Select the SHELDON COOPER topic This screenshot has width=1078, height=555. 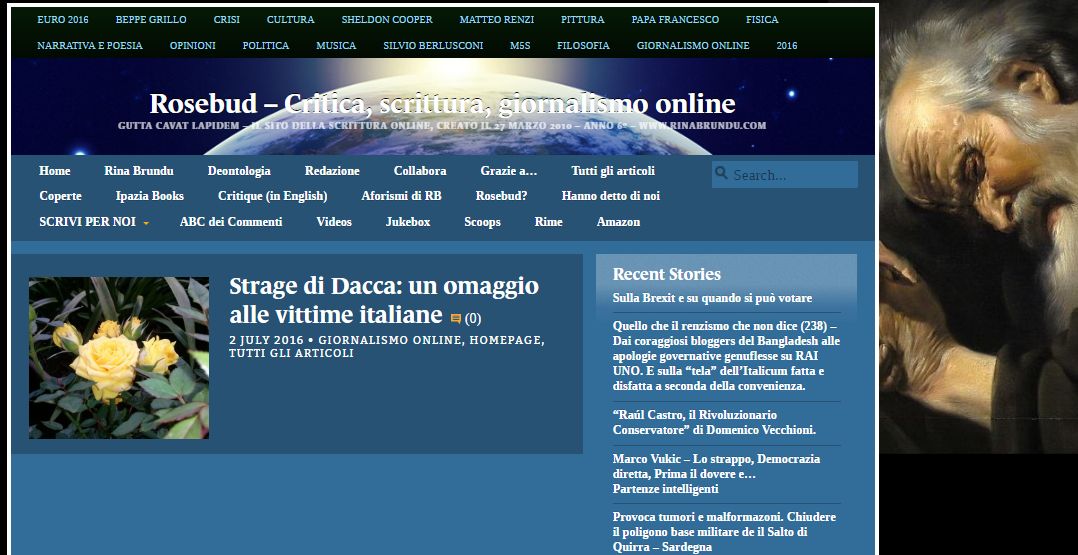click(x=387, y=19)
